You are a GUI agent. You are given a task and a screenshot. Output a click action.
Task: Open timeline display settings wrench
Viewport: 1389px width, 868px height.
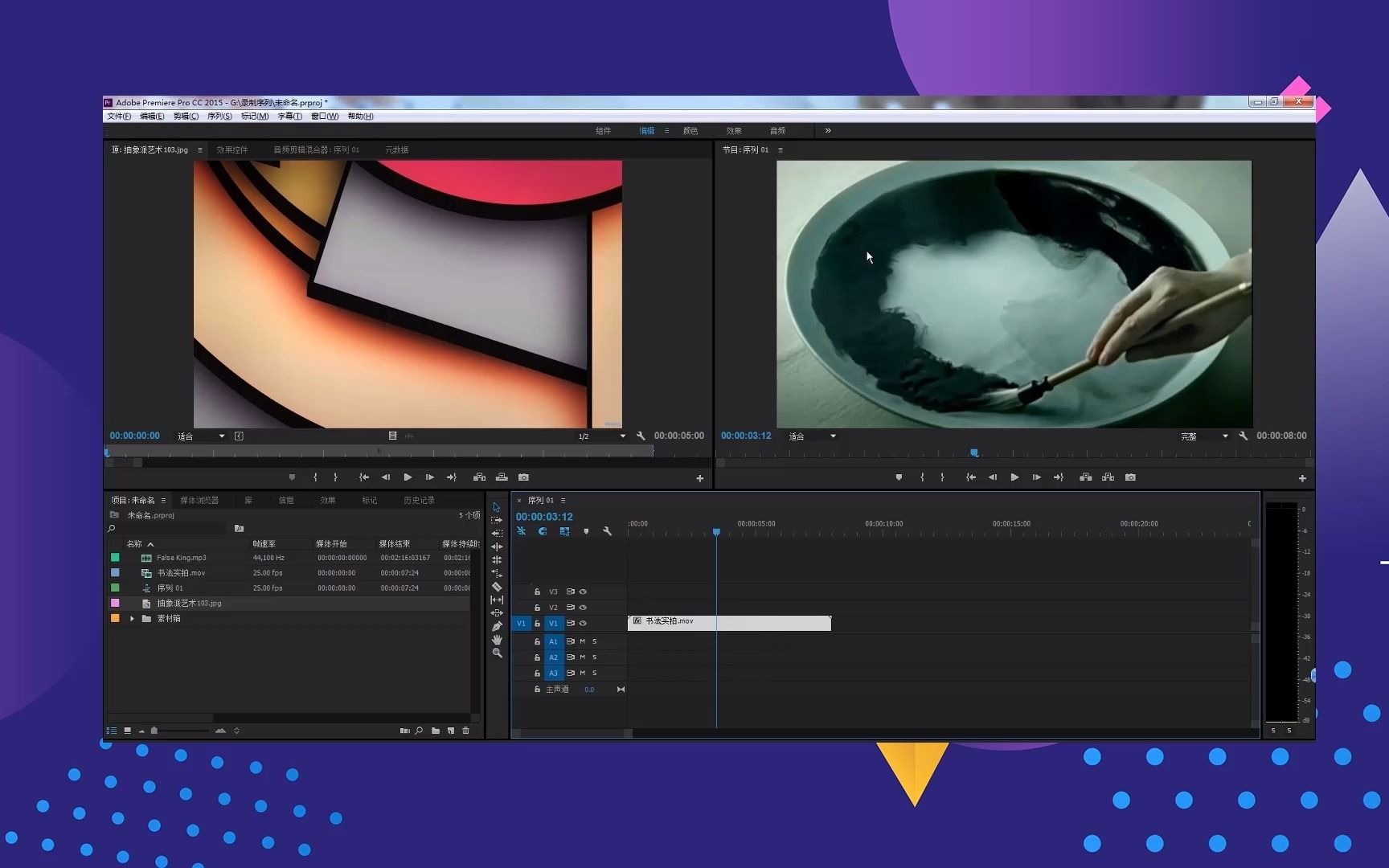coord(607,531)
